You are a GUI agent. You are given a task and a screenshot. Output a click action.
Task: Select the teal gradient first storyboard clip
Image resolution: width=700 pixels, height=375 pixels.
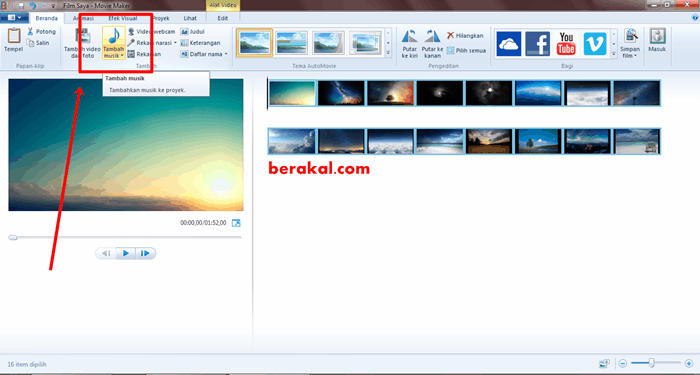[292, 93]
